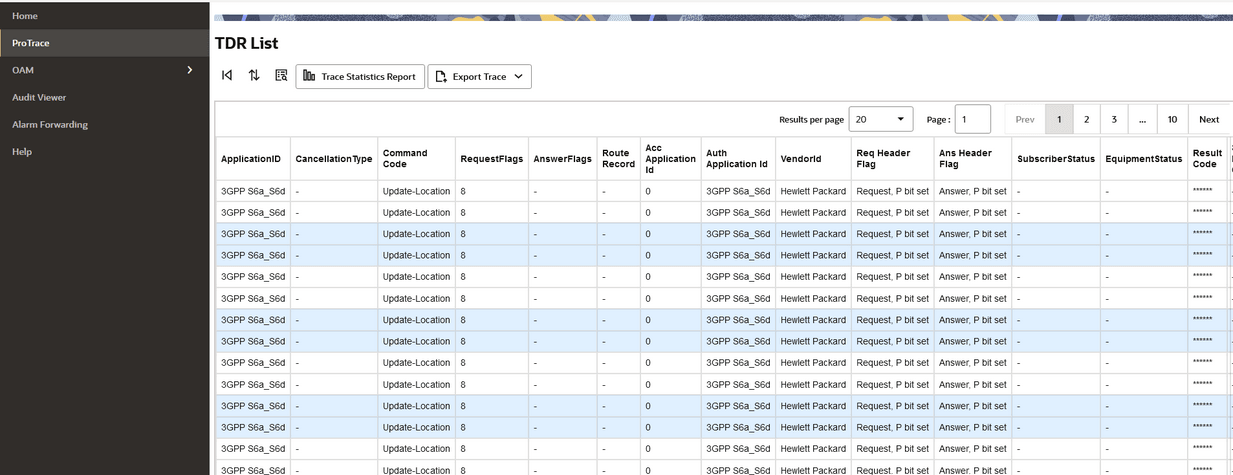Click the Results per page label
The height and width of the screenshot is (475, 1233).
[x=812, y=119]
